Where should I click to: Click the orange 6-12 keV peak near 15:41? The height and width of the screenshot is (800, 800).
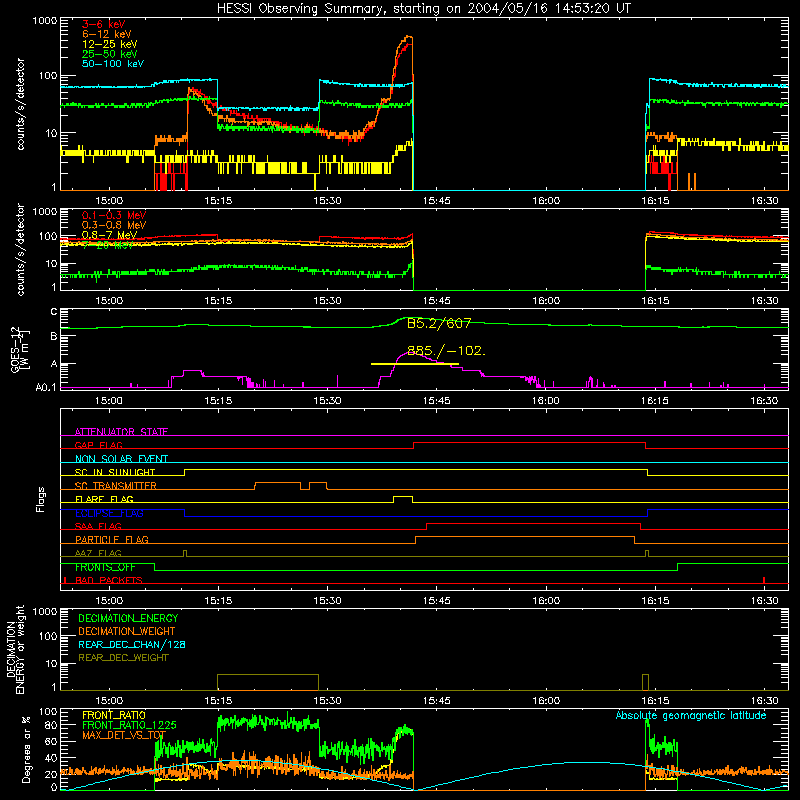(408, 38)
